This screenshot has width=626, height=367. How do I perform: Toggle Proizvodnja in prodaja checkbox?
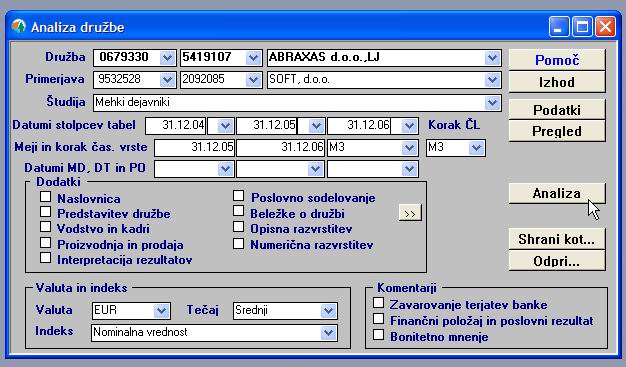(46, 242)
